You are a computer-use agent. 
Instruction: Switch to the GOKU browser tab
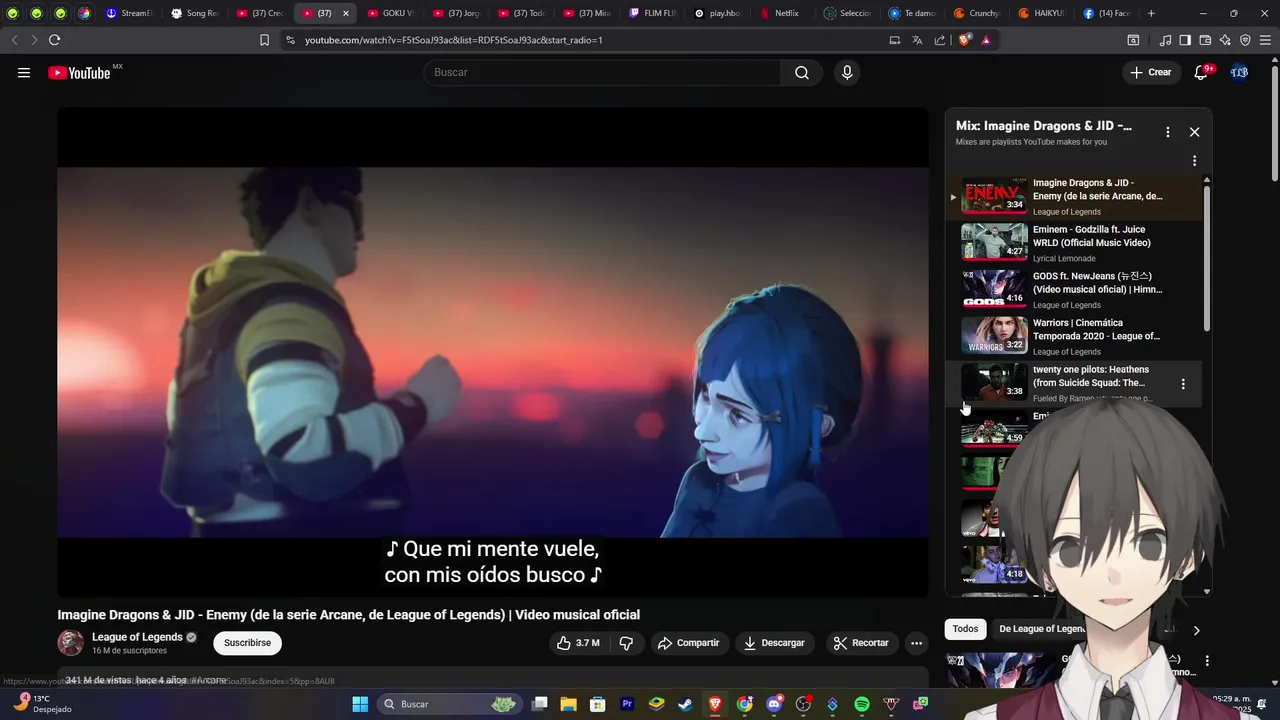tap(390, 13)
